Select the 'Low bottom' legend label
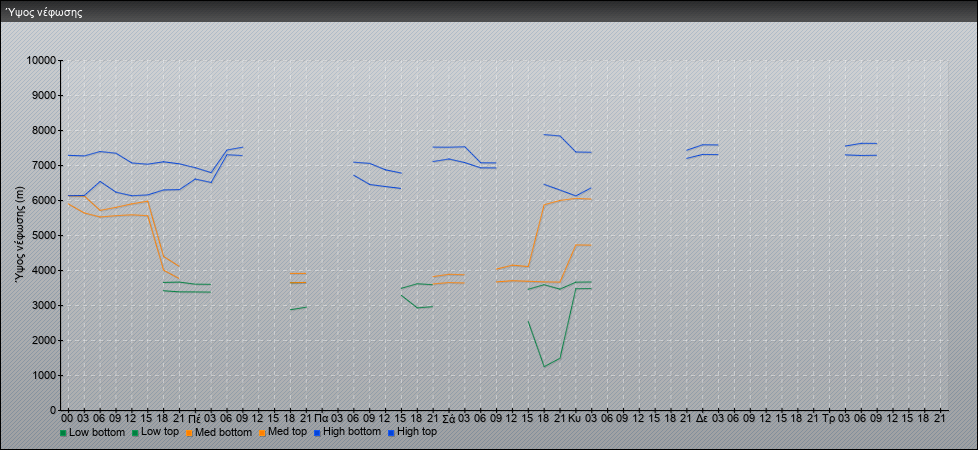Screen dimensions: 978x450 coord(97,432)
